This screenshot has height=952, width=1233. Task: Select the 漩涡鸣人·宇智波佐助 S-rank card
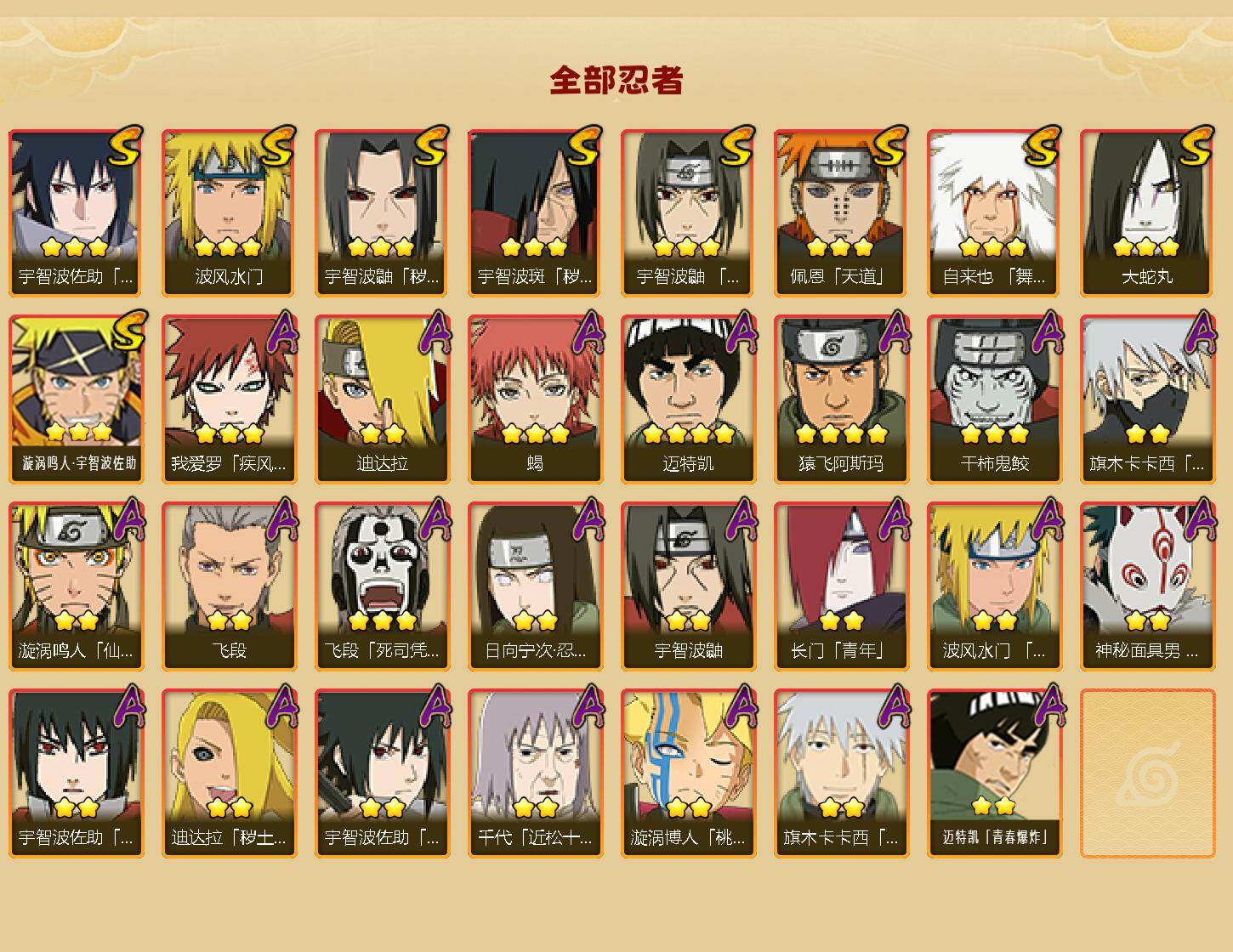76,399
